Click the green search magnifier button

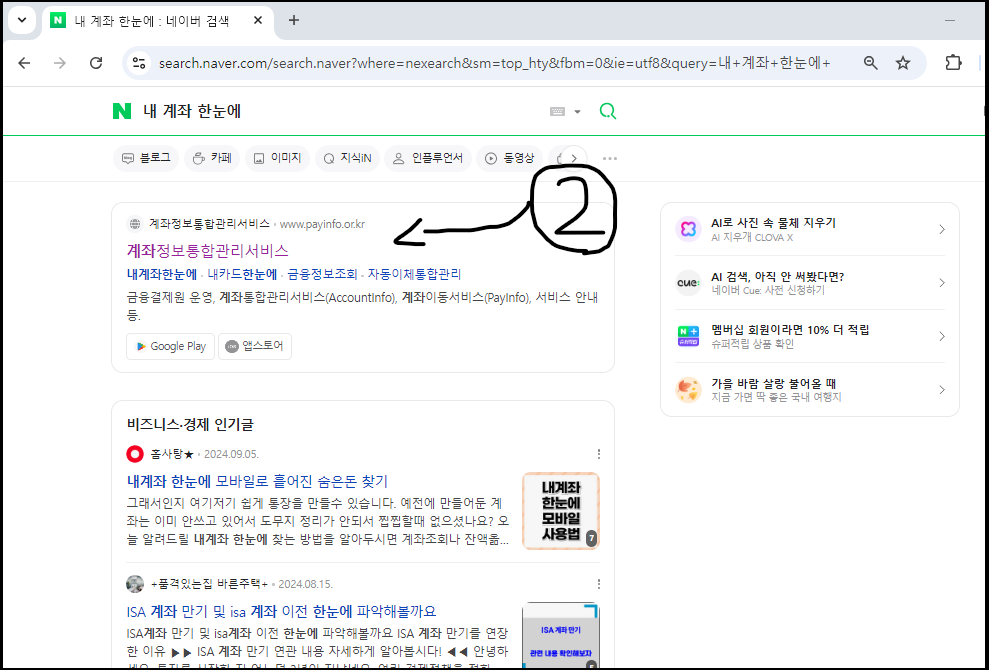coord(607,112)
